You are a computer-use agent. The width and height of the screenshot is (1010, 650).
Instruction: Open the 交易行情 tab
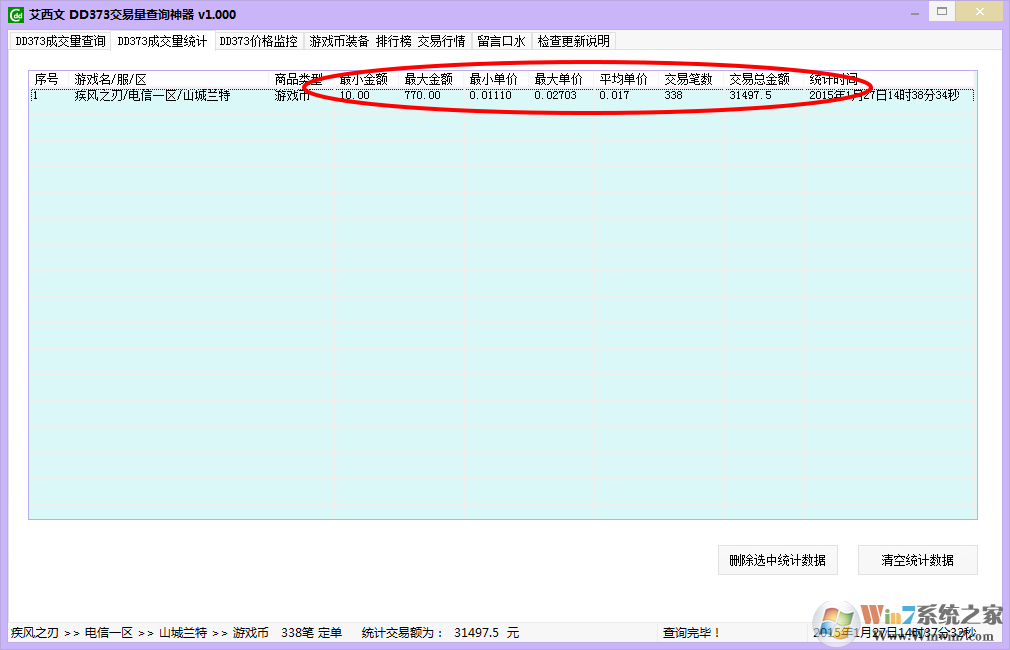[x=441, y=41]
